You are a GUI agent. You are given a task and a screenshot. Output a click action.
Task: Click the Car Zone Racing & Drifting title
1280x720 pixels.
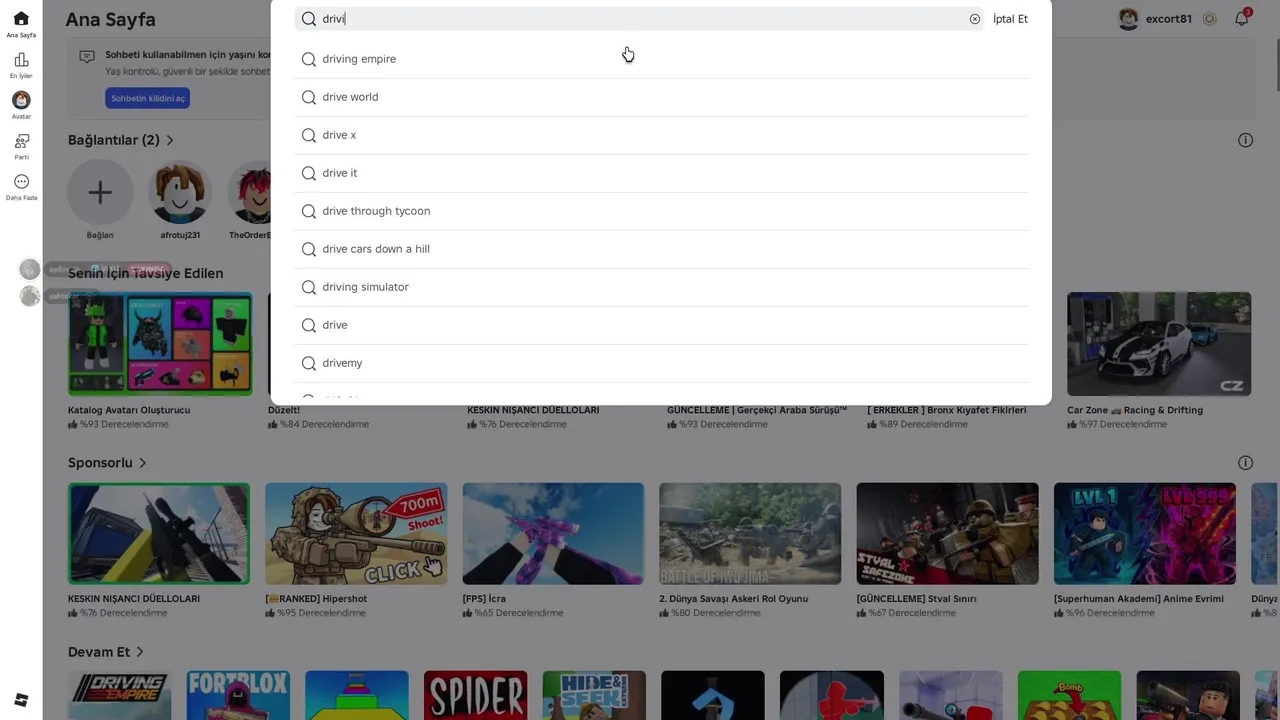pos(1135,410)
